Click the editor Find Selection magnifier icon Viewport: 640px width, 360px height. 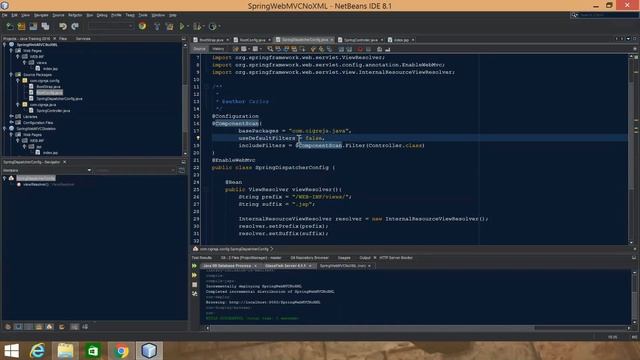pos(270,49)
